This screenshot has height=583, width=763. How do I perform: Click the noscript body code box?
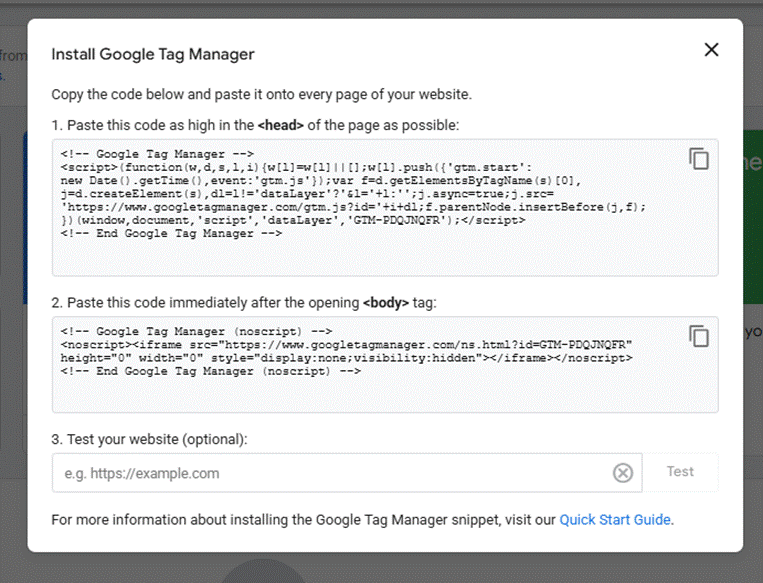click(385, 364)
